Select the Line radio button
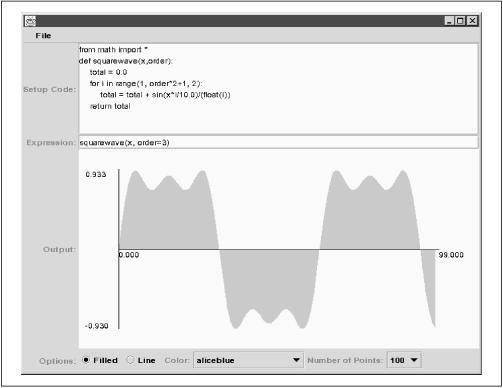Viewport: 503px width, 388px height. 130,360
